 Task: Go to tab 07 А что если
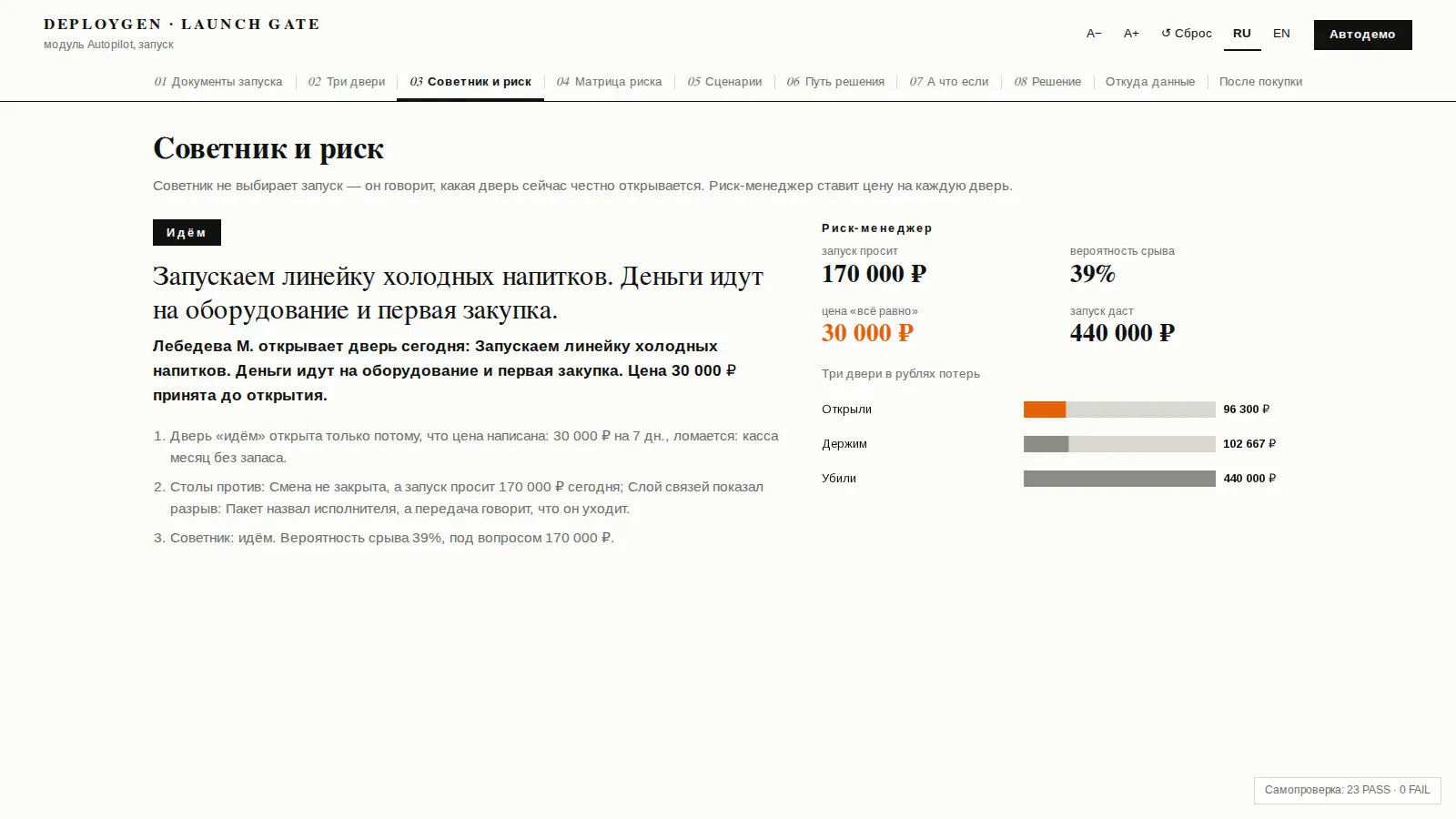click(x=949, y=82)
